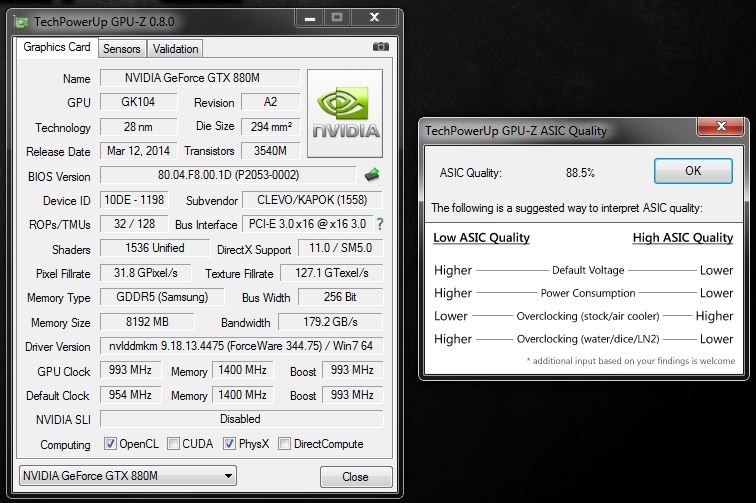Click the Default Voltage row label
The height and width of the screenshot is (503, 756).
point(588,270)
